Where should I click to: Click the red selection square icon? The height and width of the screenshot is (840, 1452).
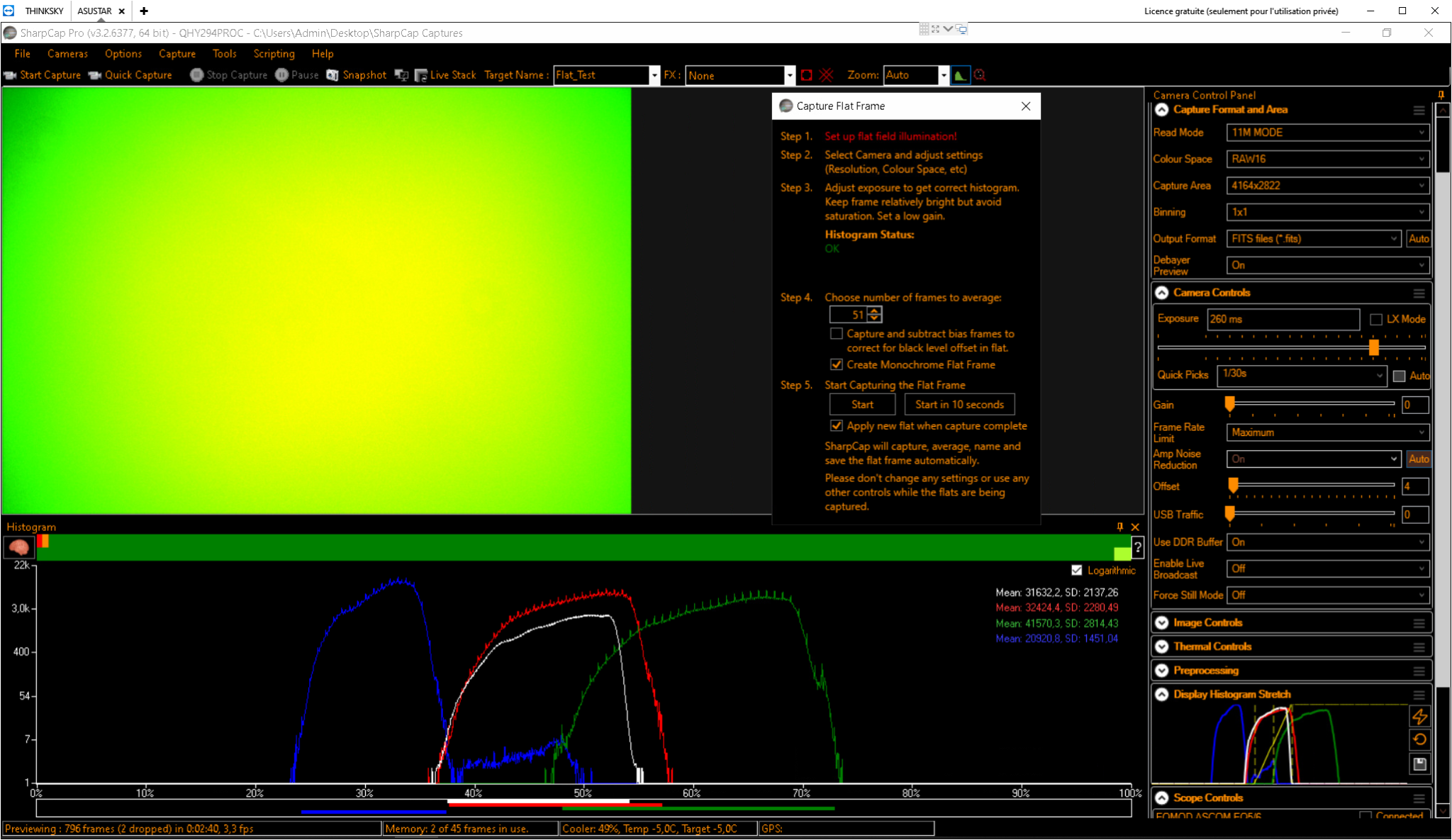(x=807, y=75)
